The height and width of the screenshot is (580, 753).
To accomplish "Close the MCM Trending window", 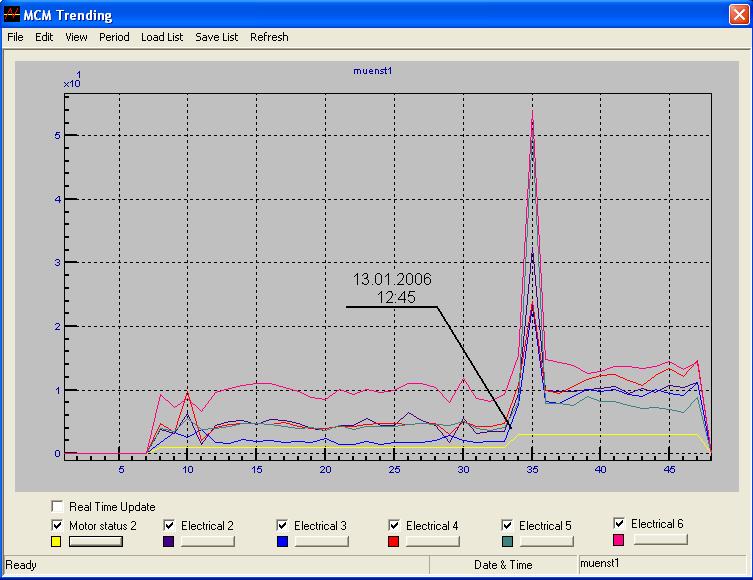I will [x=737, y=15].
